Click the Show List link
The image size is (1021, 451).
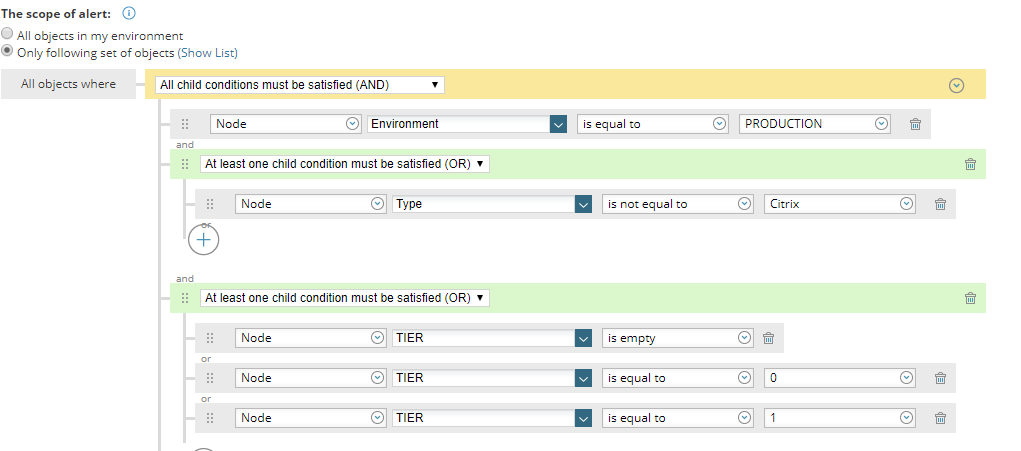click(207, 52)
